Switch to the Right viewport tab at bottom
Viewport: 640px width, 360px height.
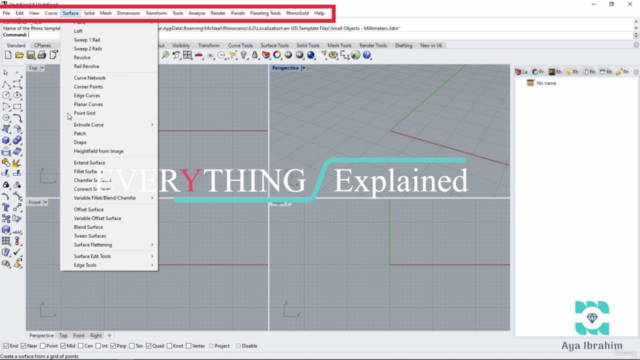(x=96, y=336)
